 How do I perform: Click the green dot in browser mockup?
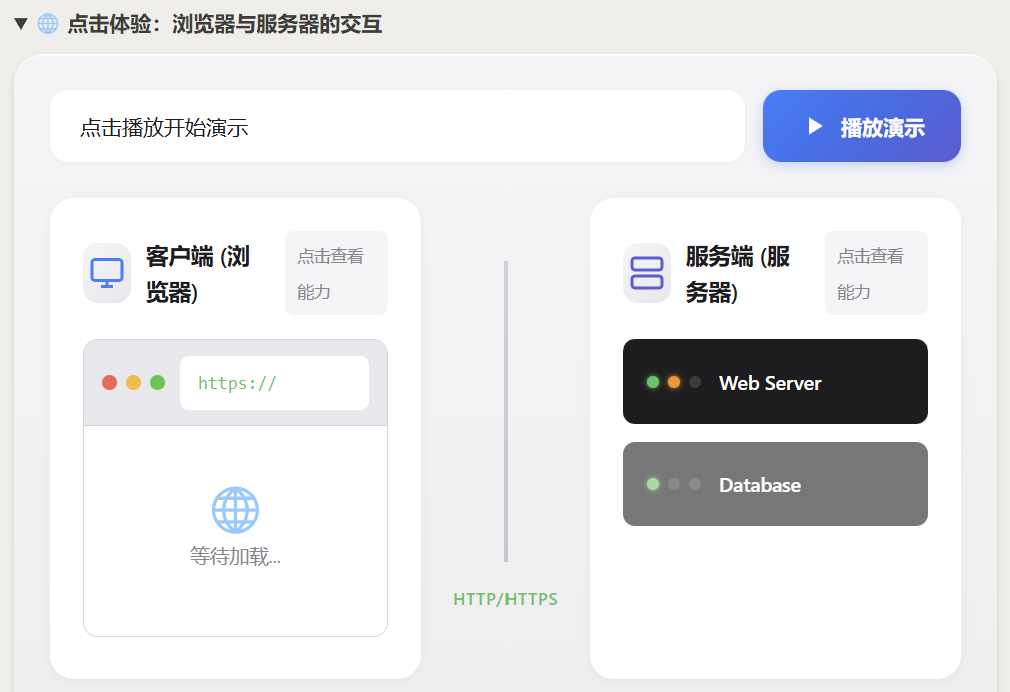tap(157, 383)
